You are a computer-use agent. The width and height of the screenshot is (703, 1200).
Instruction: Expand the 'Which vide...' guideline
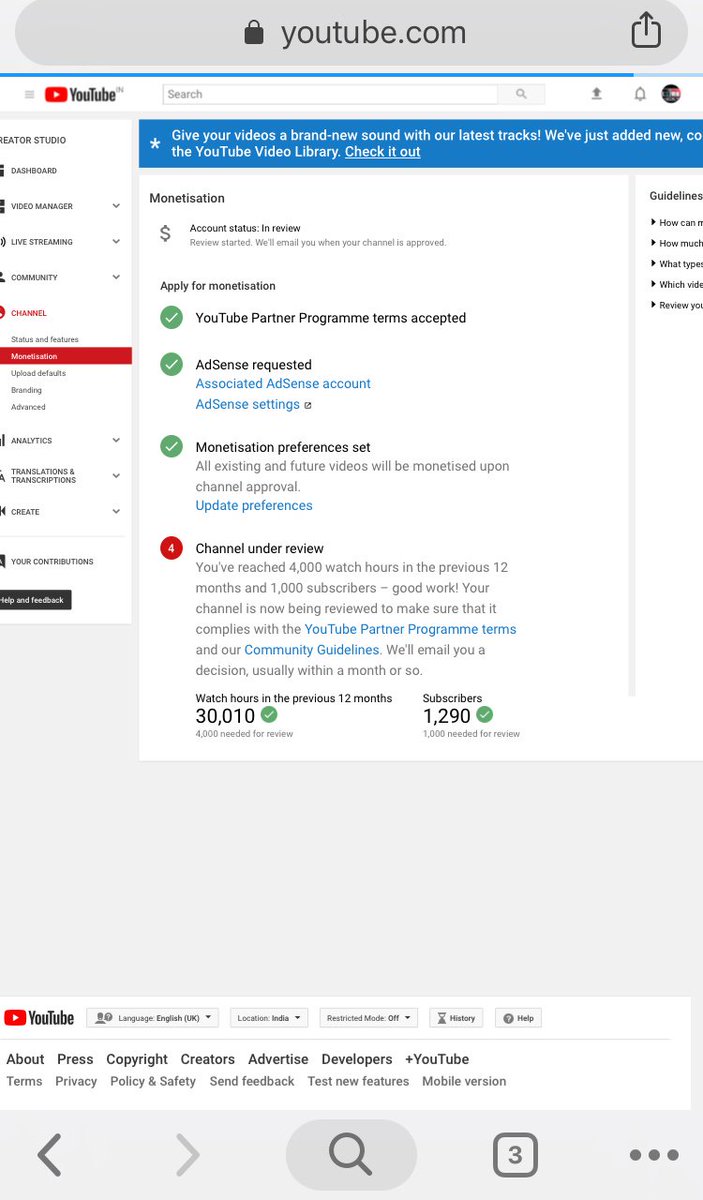click(x=677, y=285)
